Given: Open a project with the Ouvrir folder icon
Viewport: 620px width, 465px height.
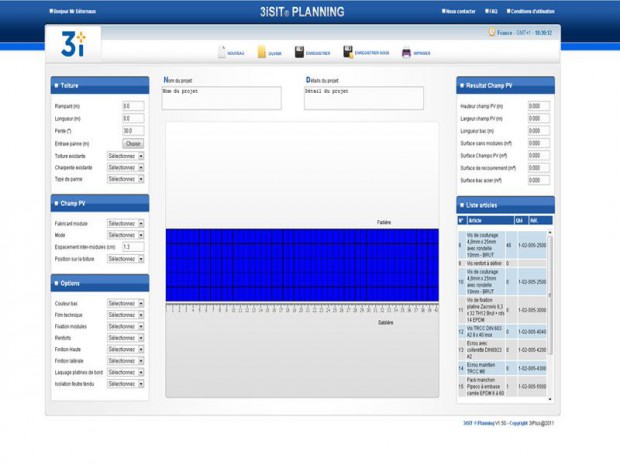Looking at the screenshot, I should point(262,52).
